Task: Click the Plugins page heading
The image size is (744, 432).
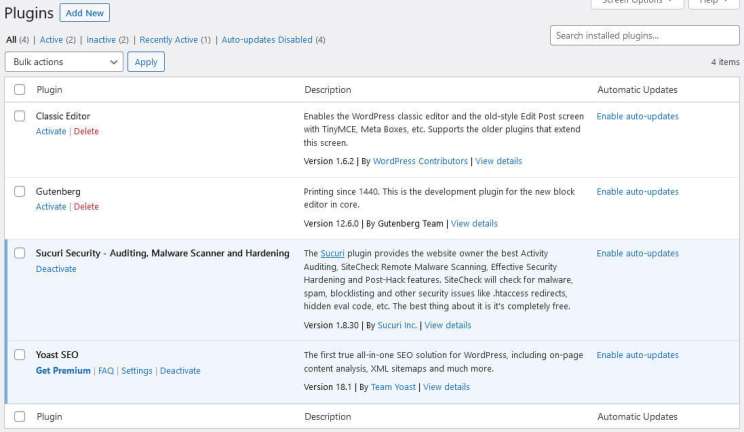Action: tap(28, 13)
